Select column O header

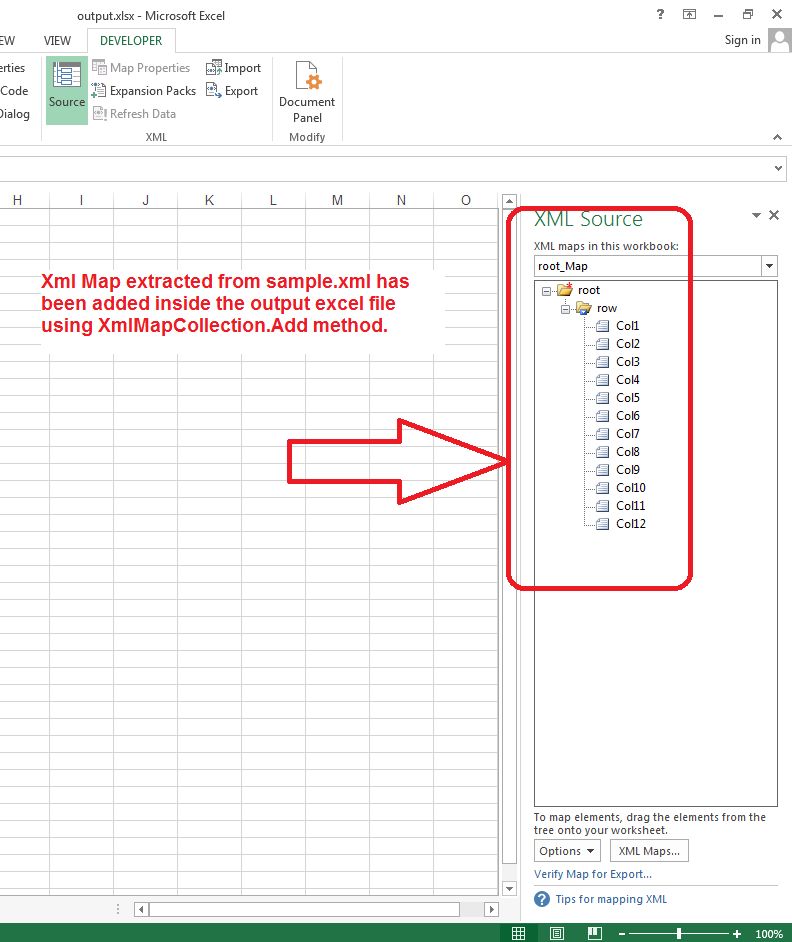(466, 201)
